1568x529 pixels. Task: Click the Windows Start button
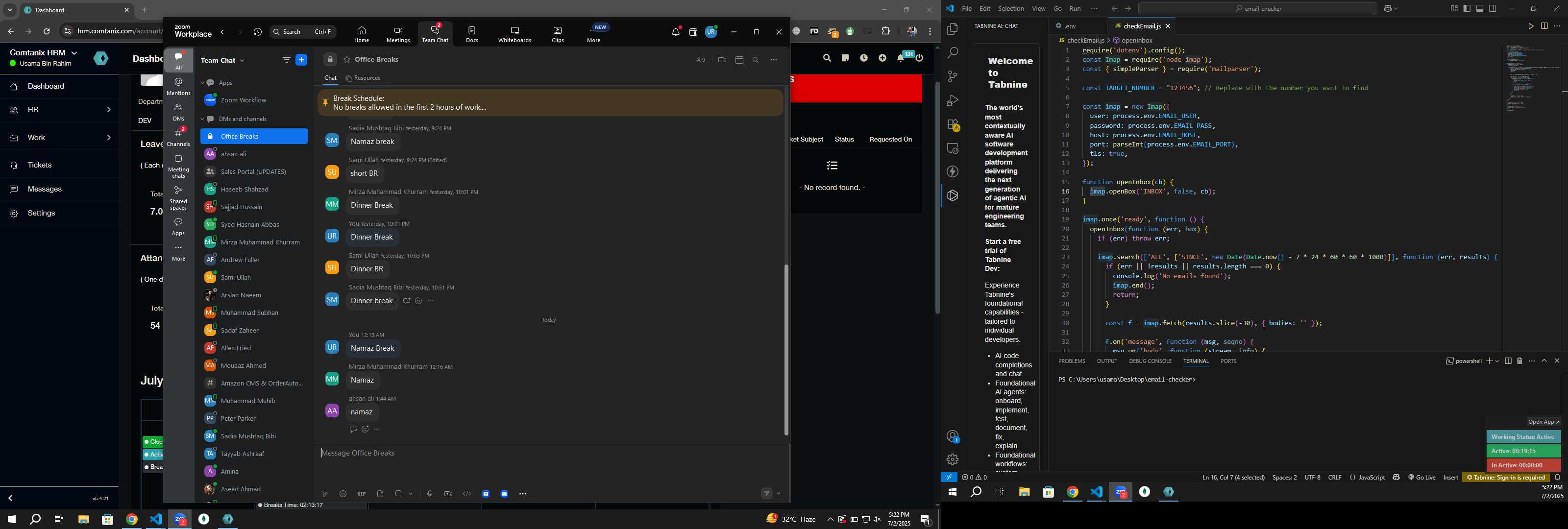[x=11, y=519]
